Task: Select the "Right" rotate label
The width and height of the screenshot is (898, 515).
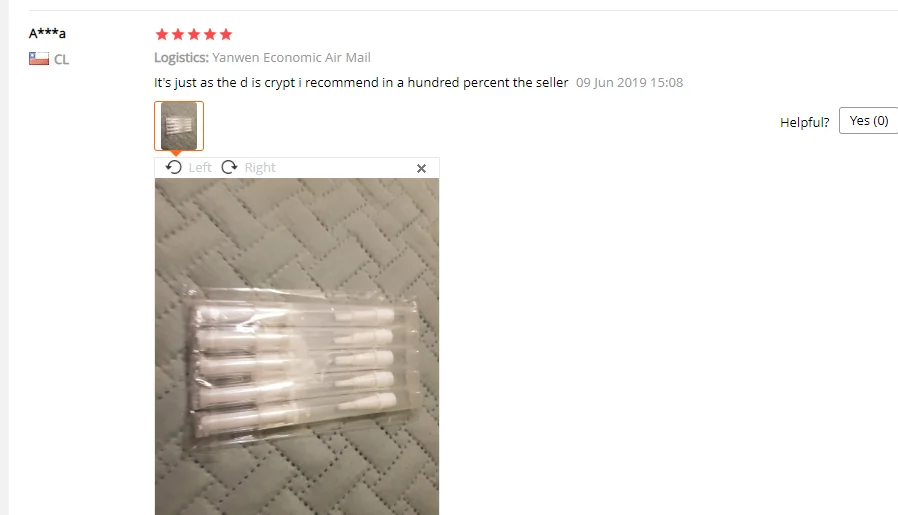Action: 260,167
